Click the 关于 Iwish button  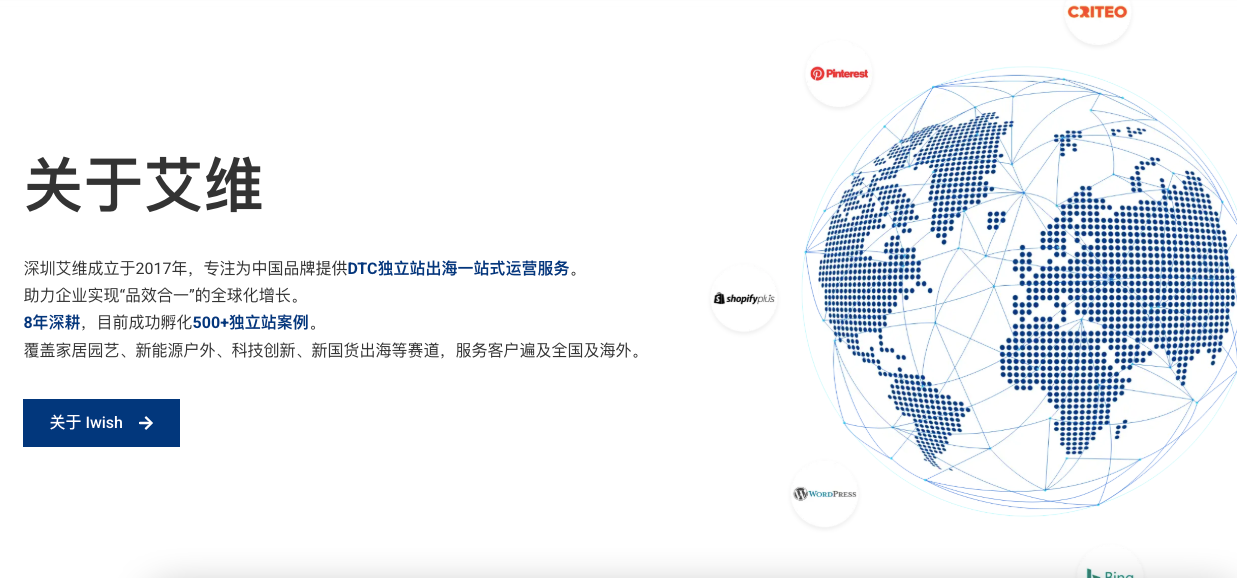tap(101, 423)
